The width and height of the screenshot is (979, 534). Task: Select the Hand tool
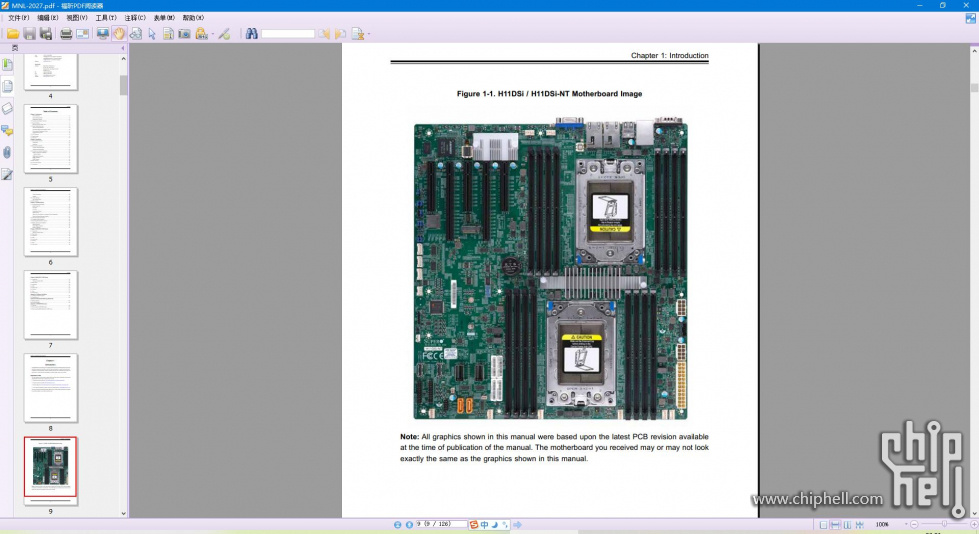(x=119, y=34)
